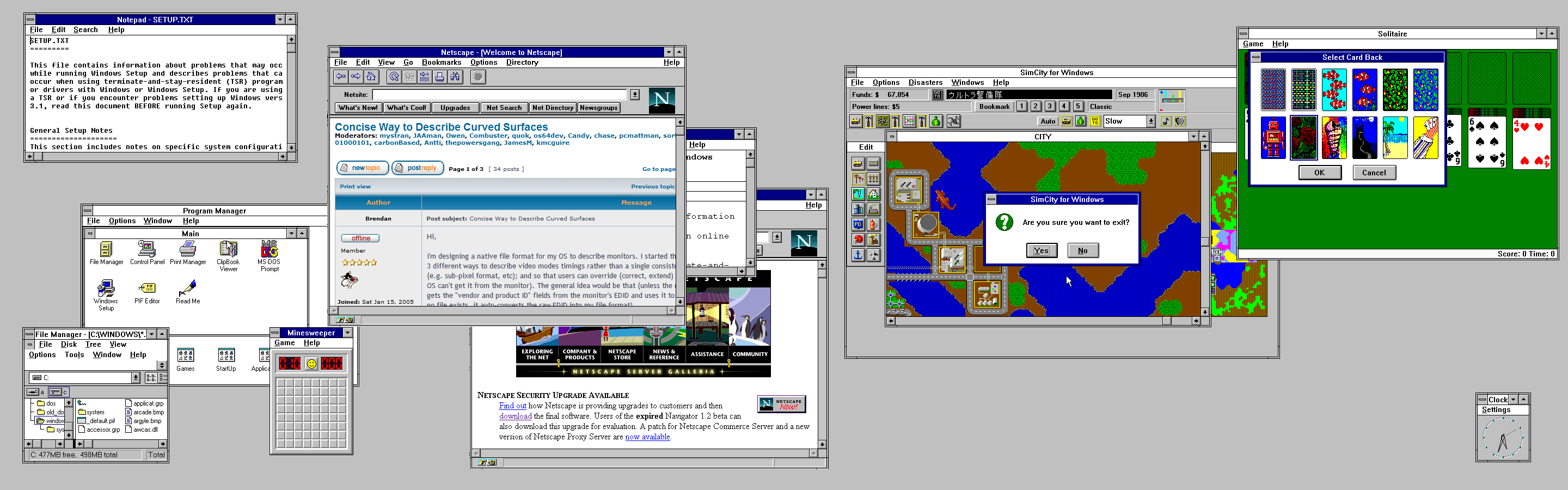Select the palm tree beach card back
This screenshot has width=1568, height=490.
pyautogui.click(x=1395, y=138)
